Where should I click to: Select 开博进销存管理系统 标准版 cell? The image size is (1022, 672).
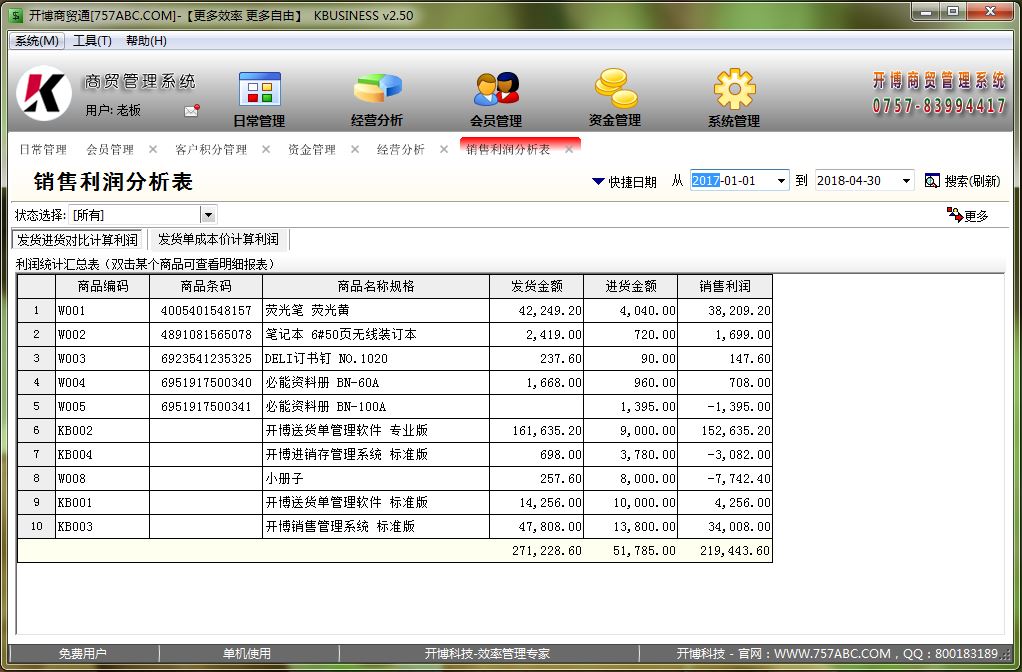376,454
